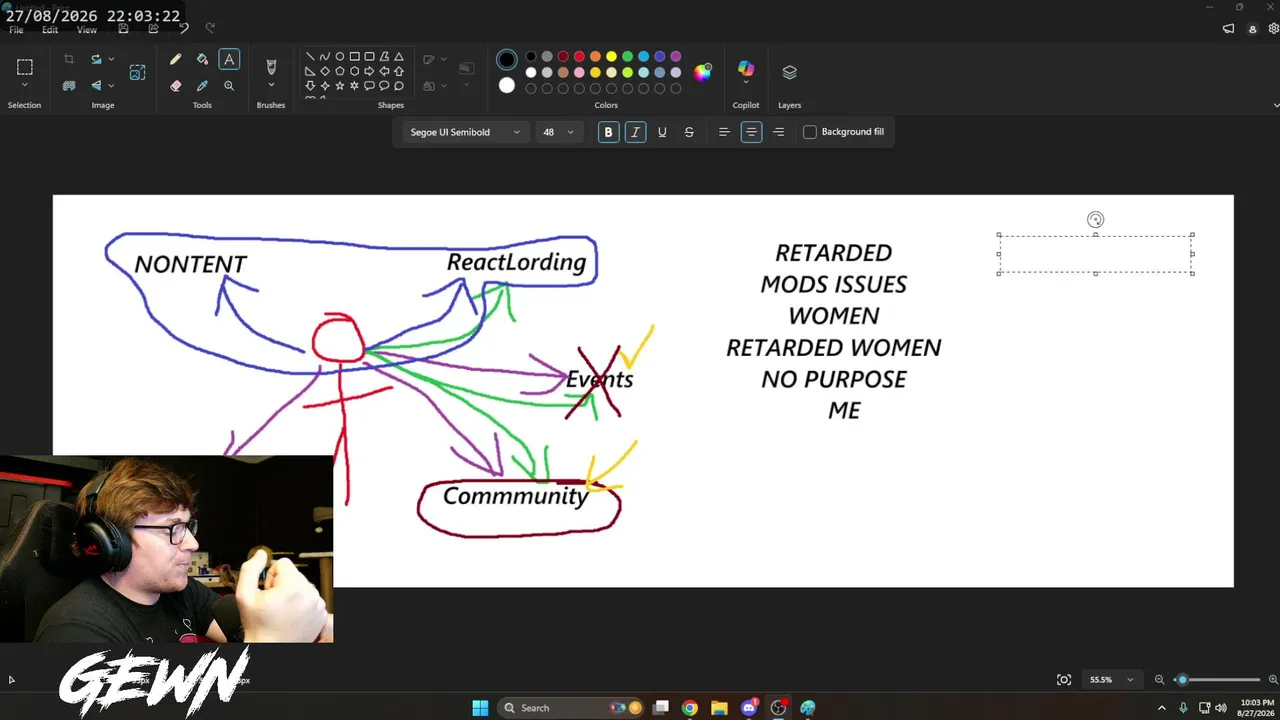Click the Fit to window icon
The width and height of the screenshot is (1280, 720).
(1064, 680)
